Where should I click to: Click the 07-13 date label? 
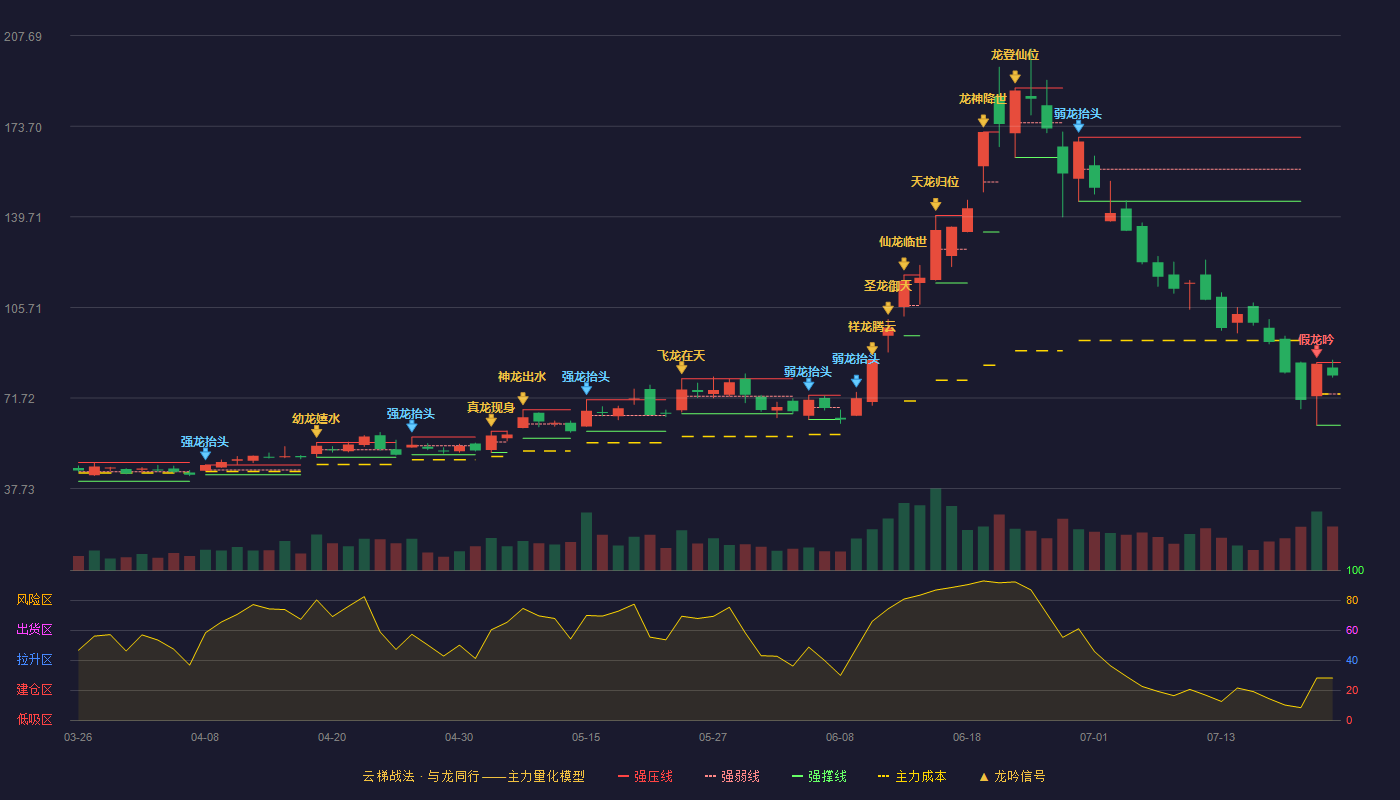[1221, 737]
